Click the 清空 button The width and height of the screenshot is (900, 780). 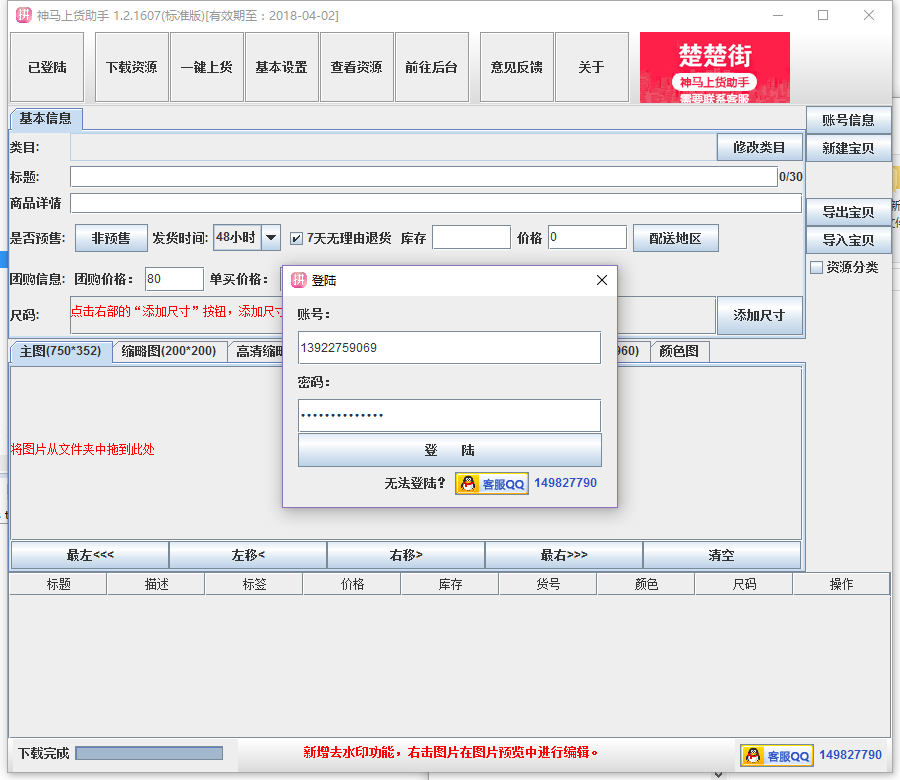[x=721, y=555]
